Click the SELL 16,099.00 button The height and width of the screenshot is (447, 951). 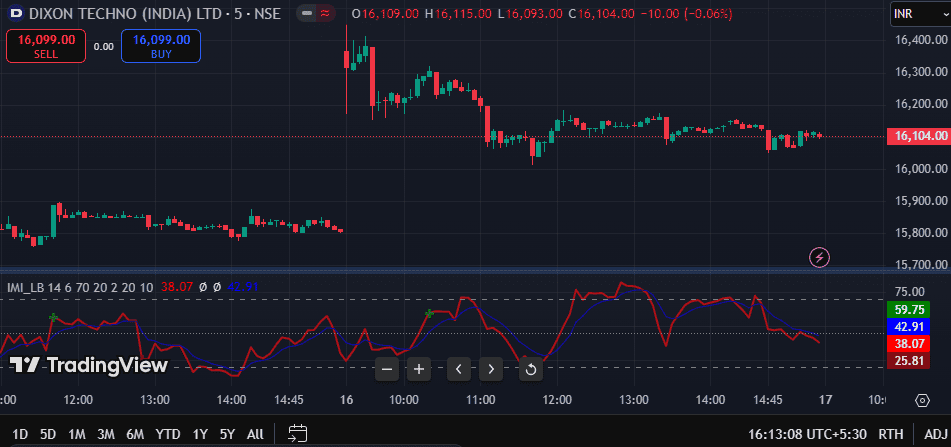point(46,46)
